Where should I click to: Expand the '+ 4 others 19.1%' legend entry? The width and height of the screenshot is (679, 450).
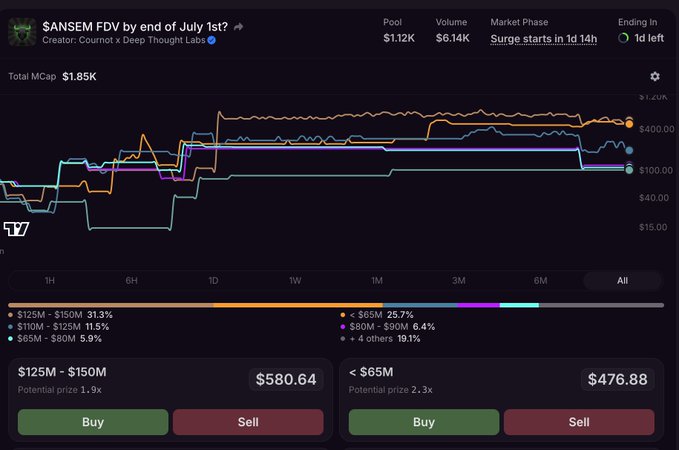coord(380,339)
